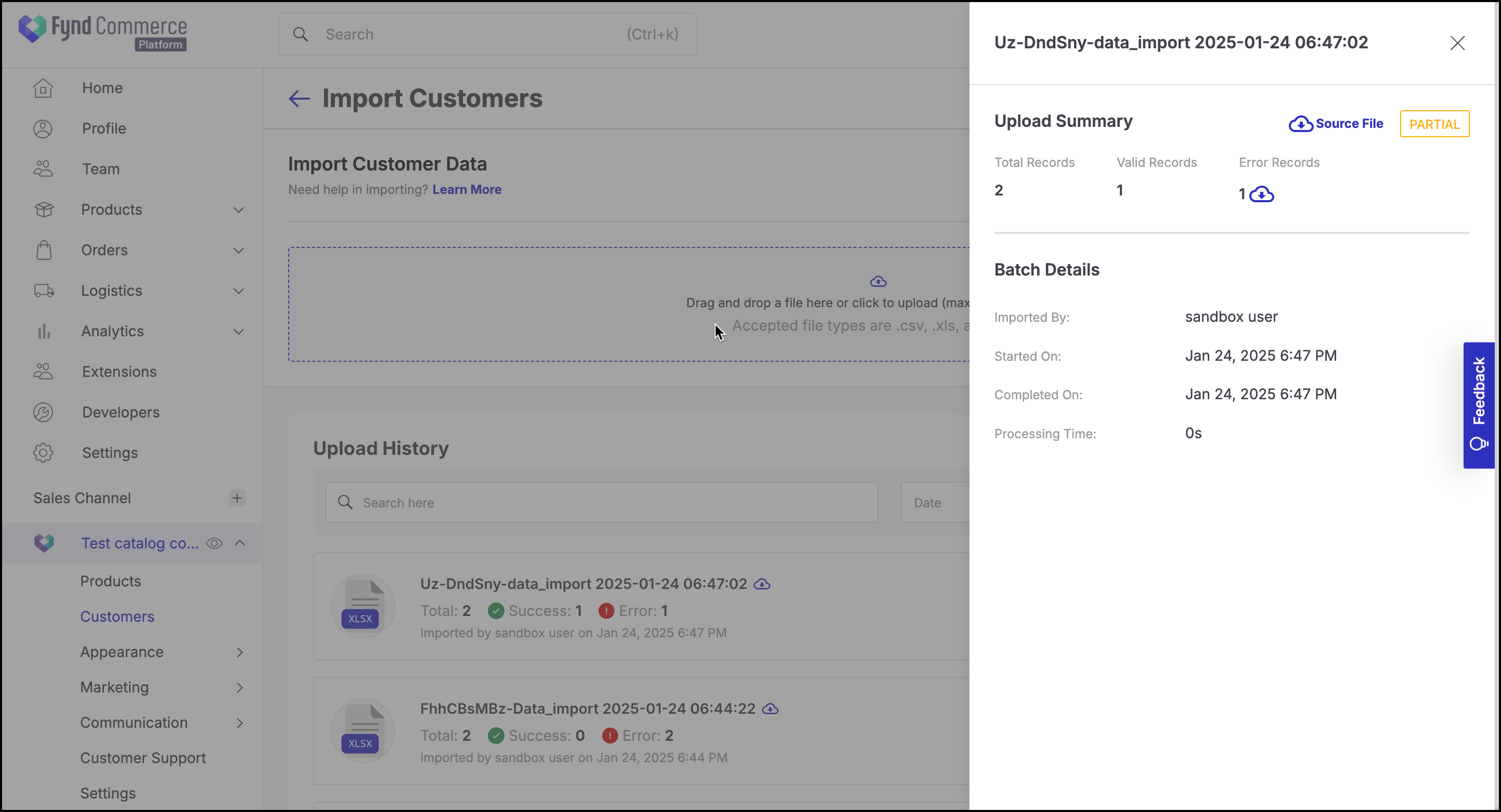Close the upload details side panel

[1457, 43]
